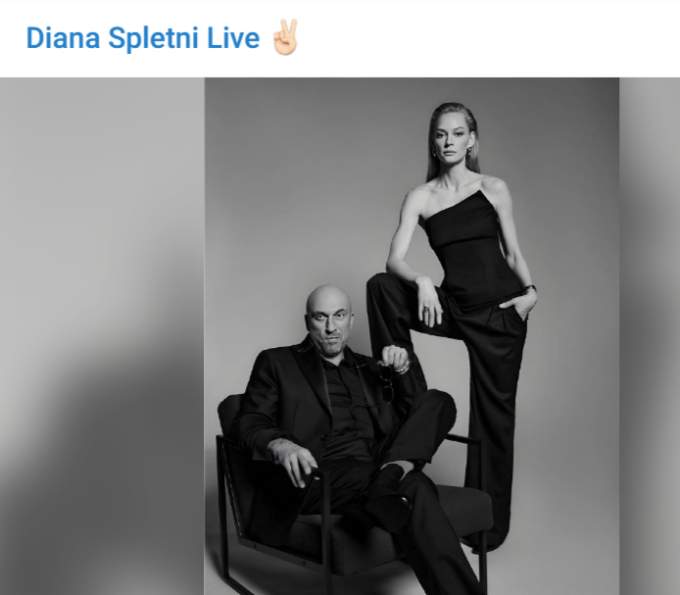The height and width of the screenshot is (595, 680).
Task: Click the word Diana in the header
Action: pos(63,38)
